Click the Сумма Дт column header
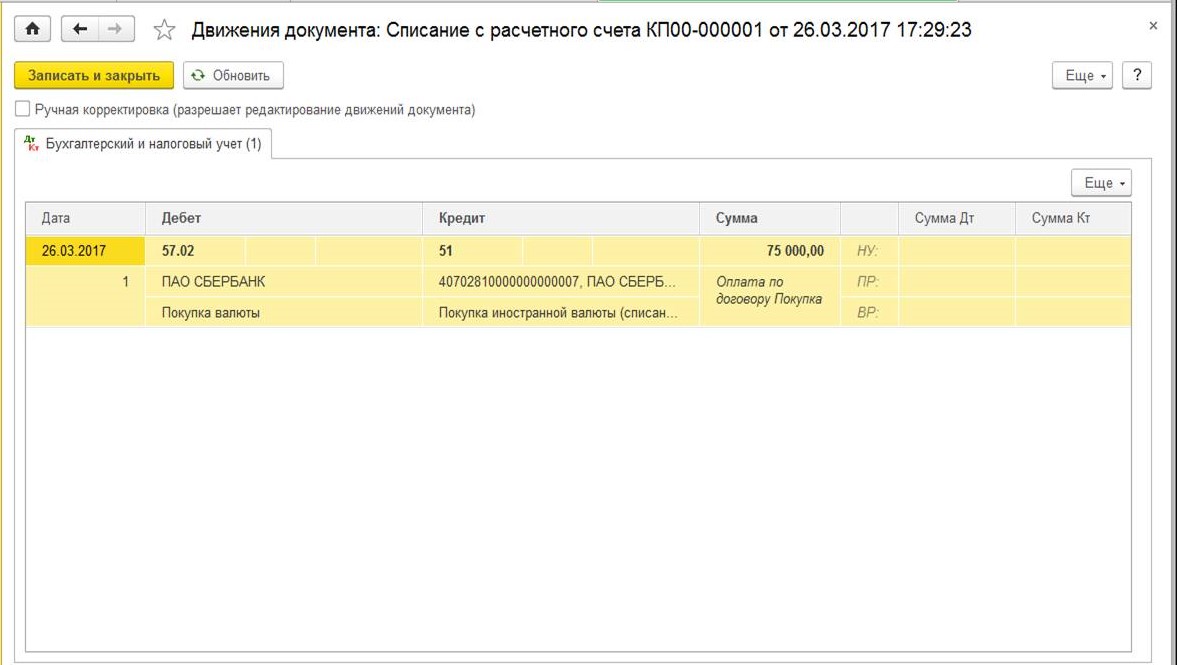This screenshot has height=665, width=1178. [x=944, y=218]
